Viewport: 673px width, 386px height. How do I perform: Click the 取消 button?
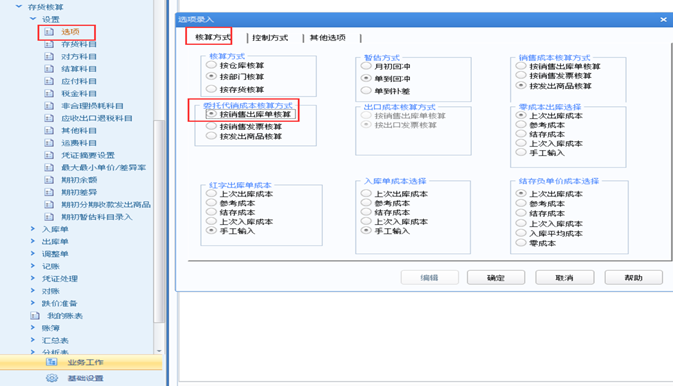point(564,278)
